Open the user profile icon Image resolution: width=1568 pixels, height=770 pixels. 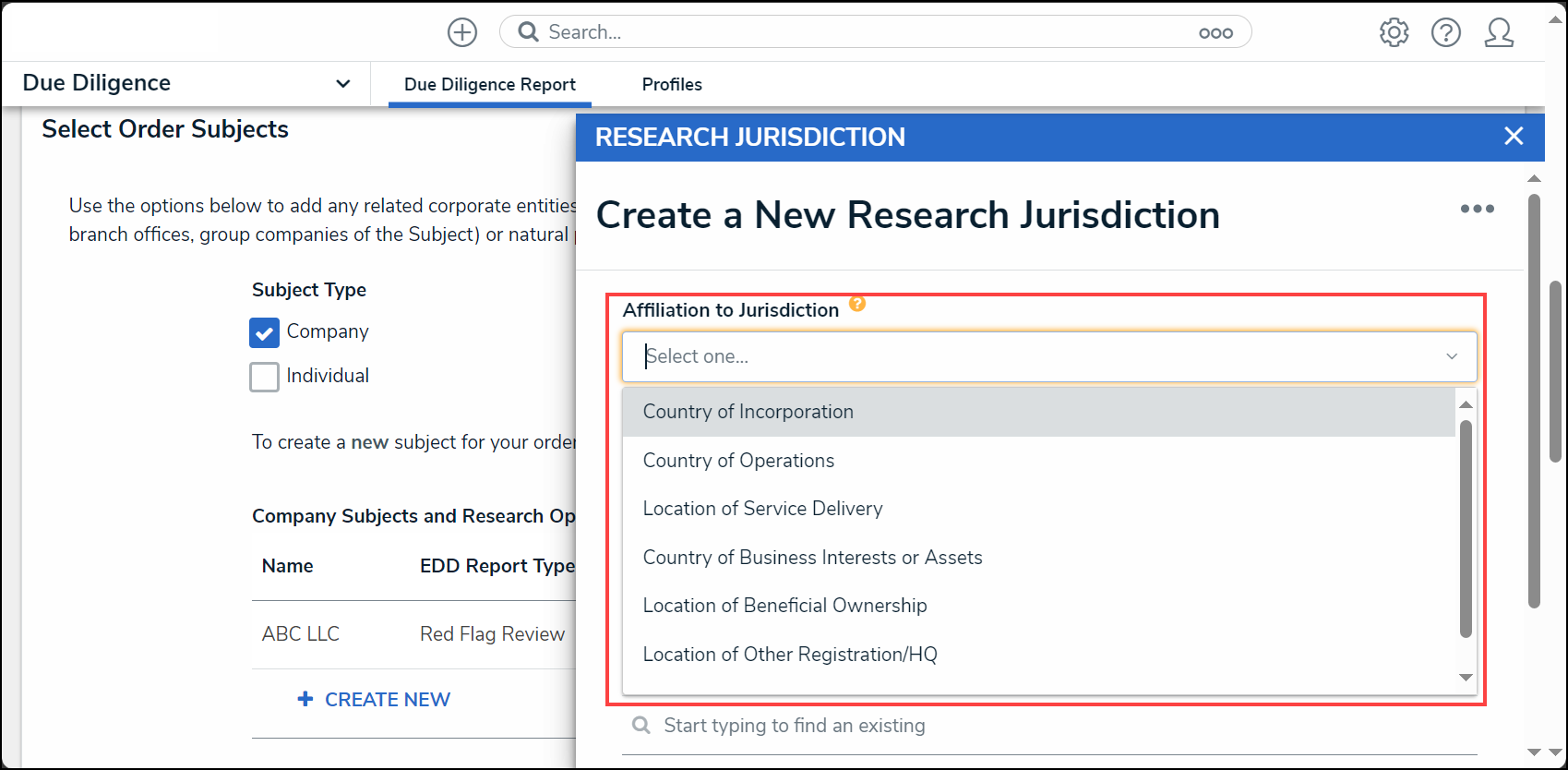tap(1499, 32)
